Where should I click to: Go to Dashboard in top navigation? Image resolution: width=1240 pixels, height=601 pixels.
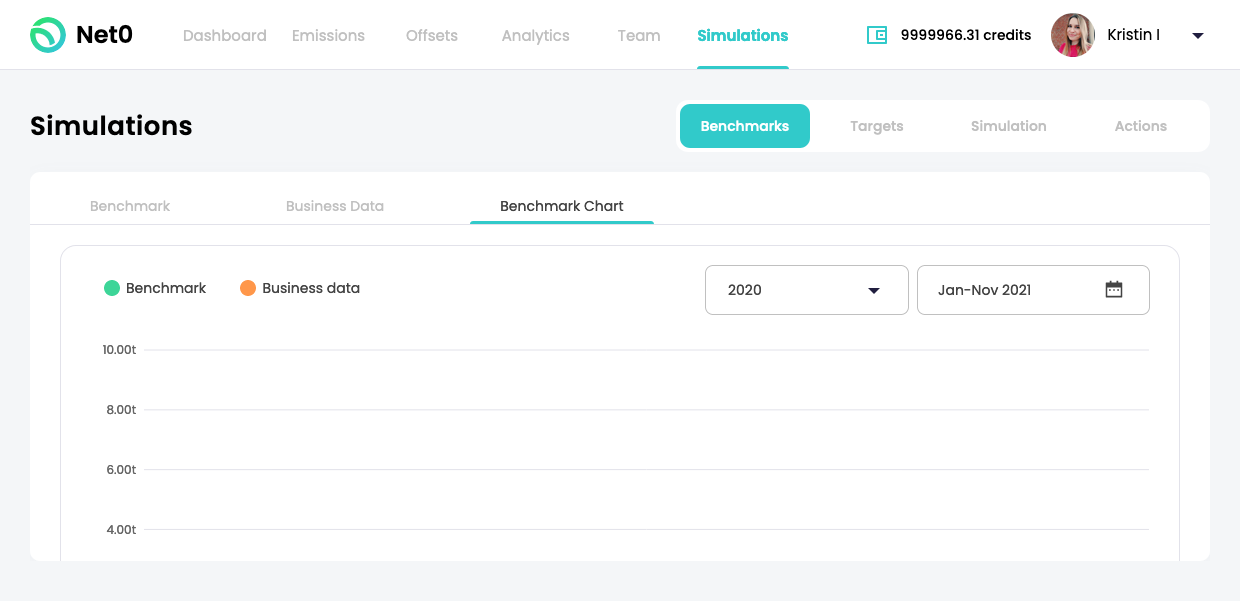225,35
